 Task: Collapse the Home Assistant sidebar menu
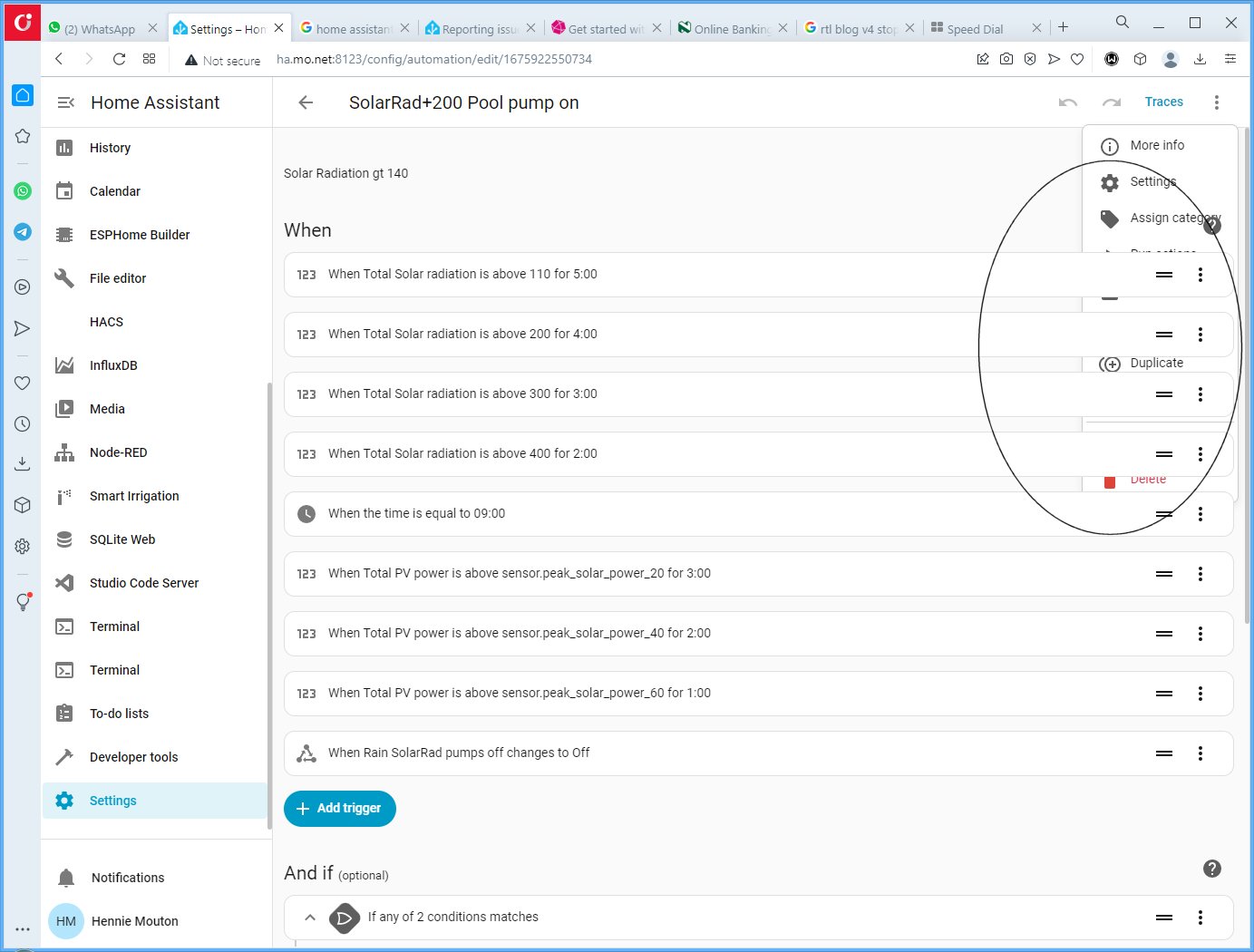pyautogui.click(x=65, y=102)
